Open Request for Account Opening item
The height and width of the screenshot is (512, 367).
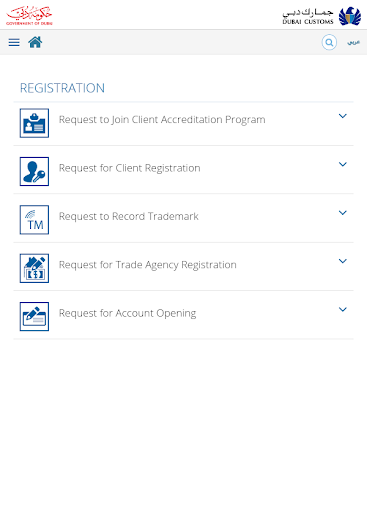[183, 315]
